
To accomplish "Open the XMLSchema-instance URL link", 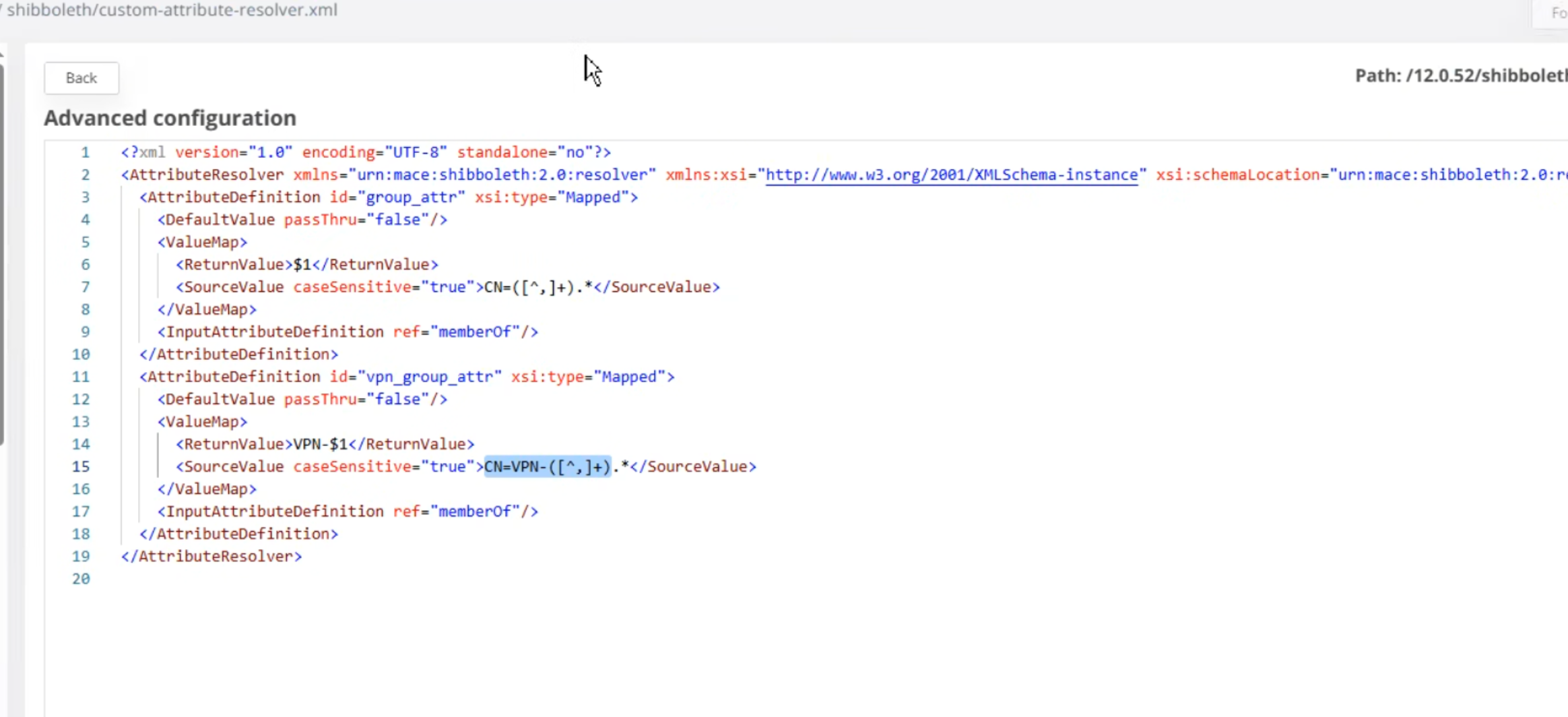I will 952,175.
